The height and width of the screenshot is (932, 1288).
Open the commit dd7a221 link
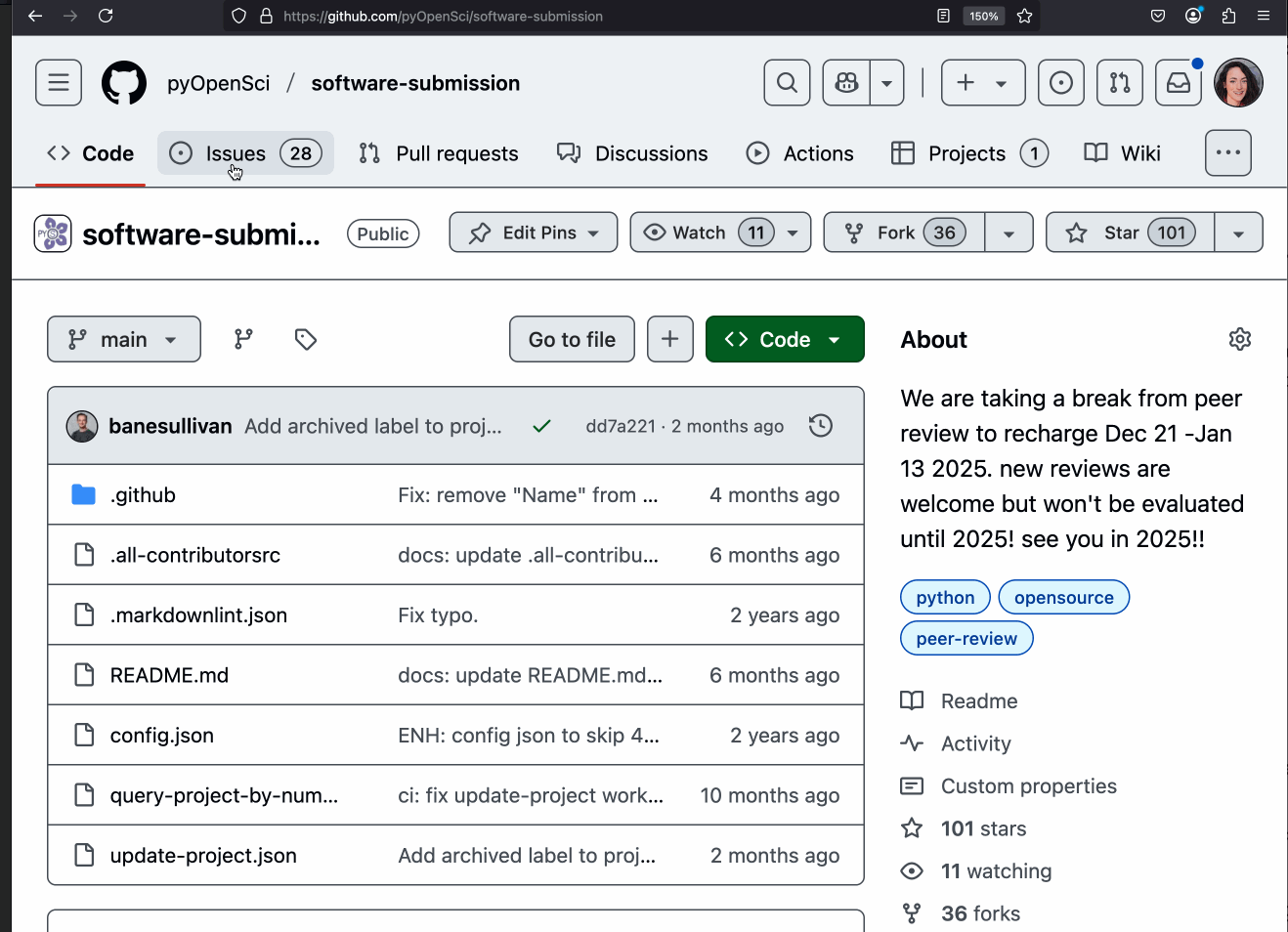point(621,426)
